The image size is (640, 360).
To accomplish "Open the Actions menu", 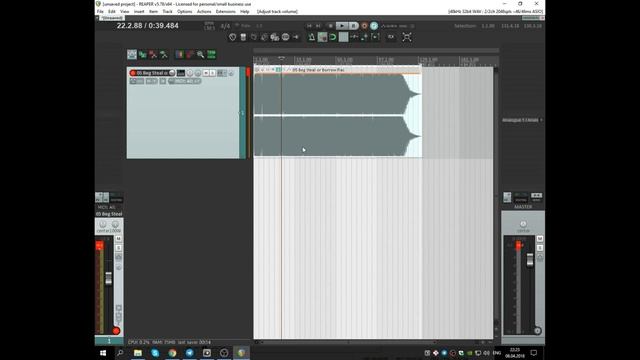I will [x=204, y=11].
